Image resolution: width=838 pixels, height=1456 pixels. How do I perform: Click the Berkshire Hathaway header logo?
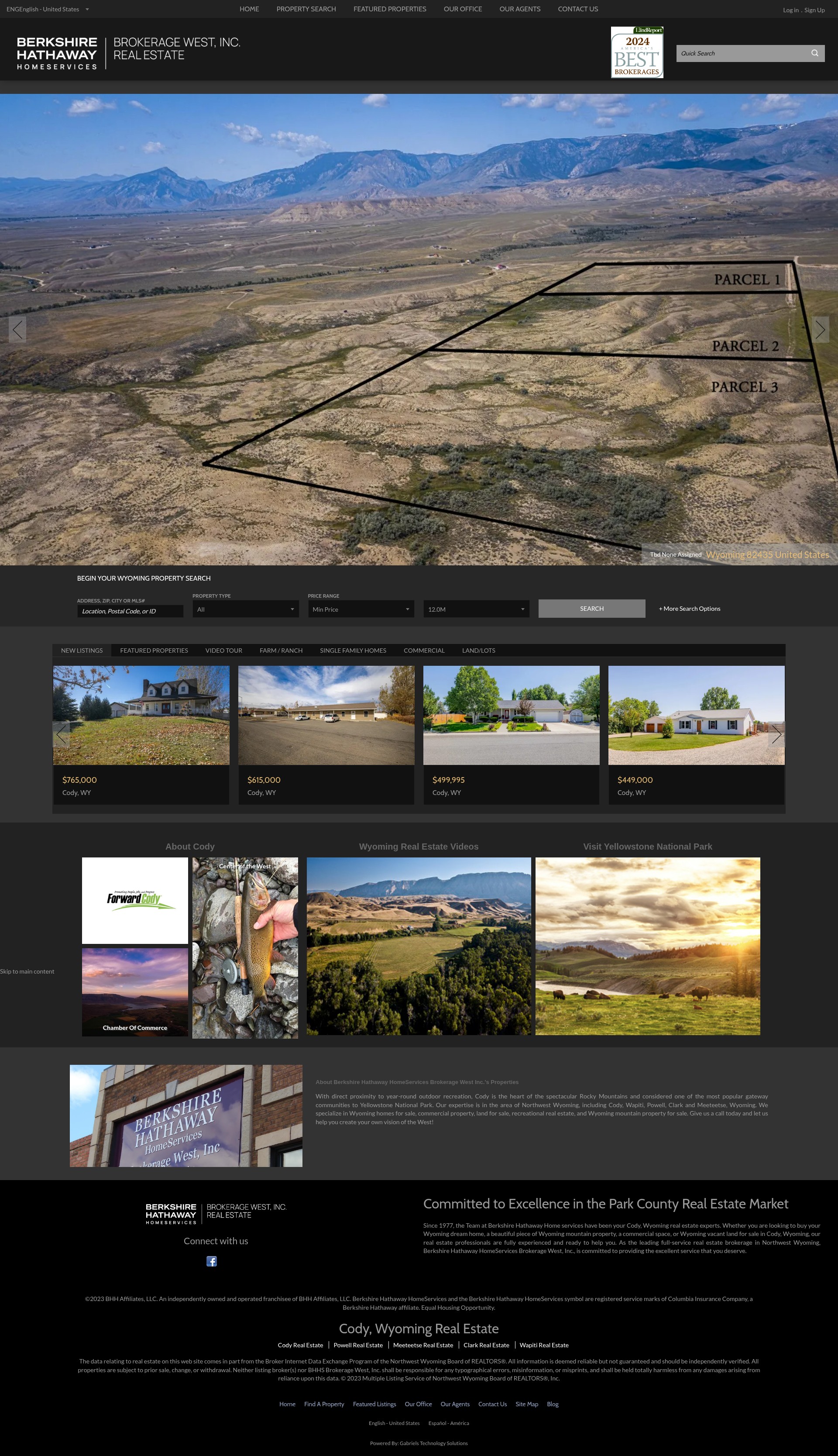[128, 53]
